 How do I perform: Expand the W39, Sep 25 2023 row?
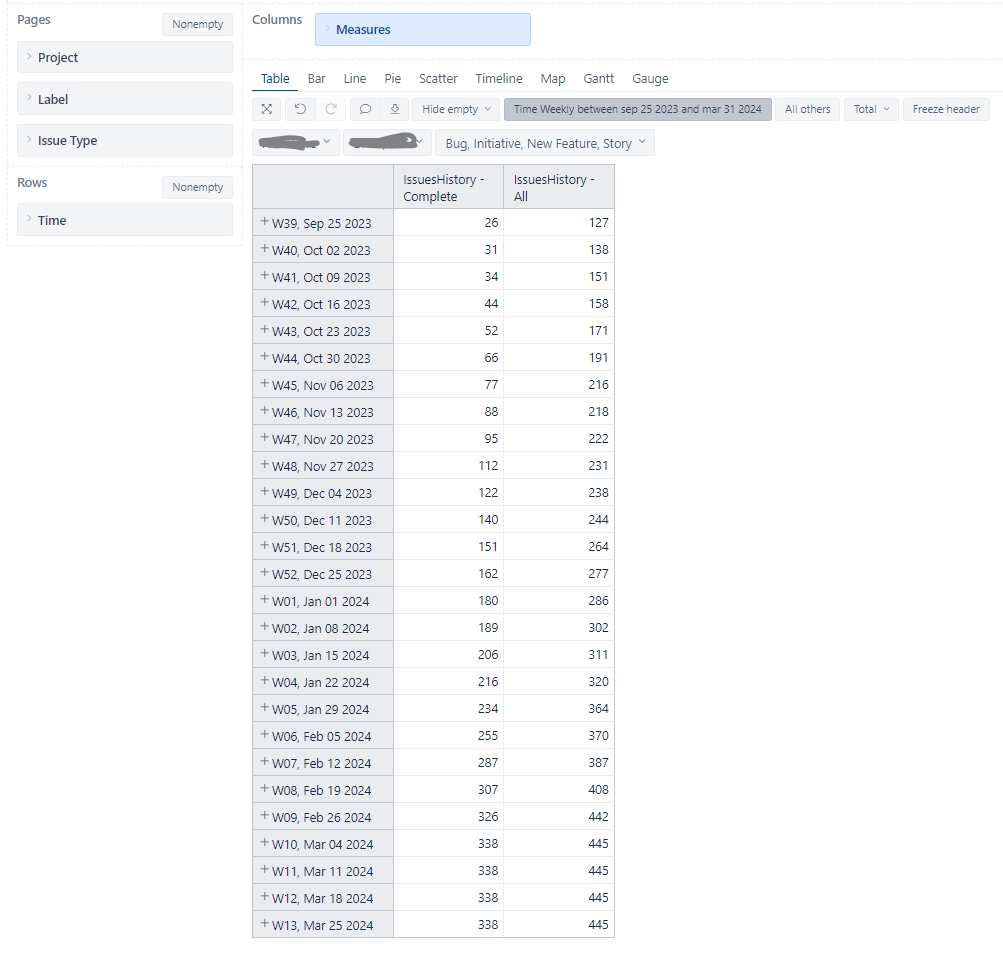coord(264,222)
